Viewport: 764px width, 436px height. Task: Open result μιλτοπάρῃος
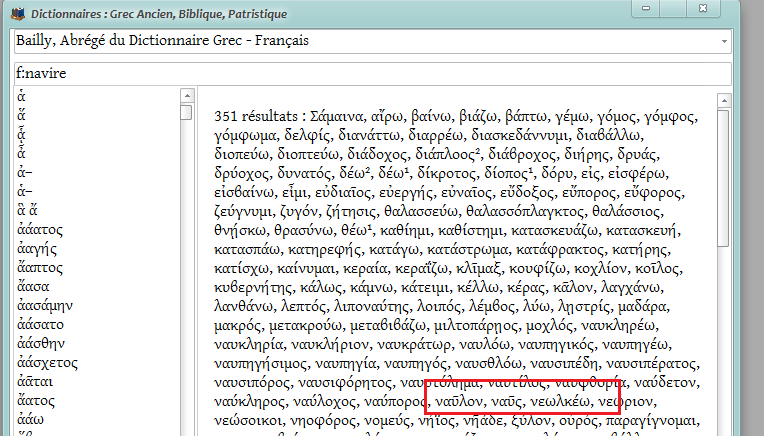click(477, 326)
